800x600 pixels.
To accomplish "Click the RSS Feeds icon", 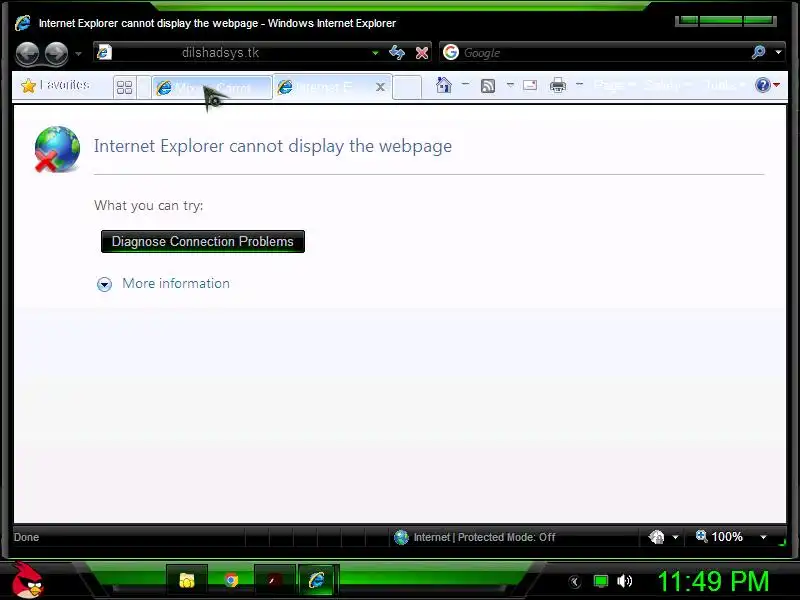I will [x=488, y=86].
